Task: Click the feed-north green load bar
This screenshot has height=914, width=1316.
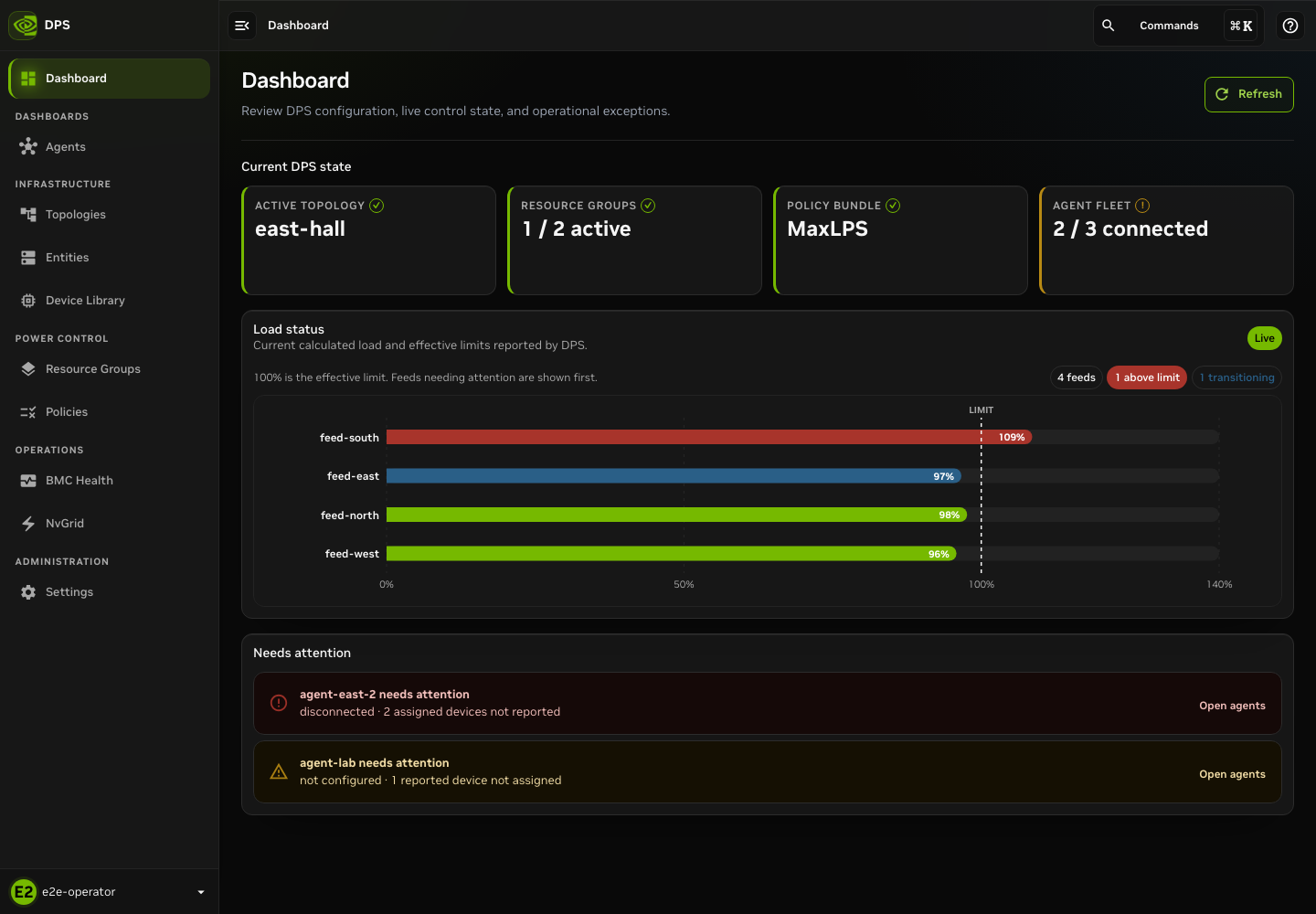Action: click(676, 515)
